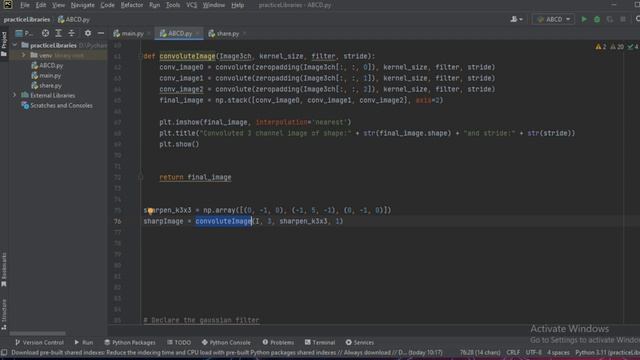Open the File menu
This screenshot has width=640, height=360.
(x=25, y=5)
